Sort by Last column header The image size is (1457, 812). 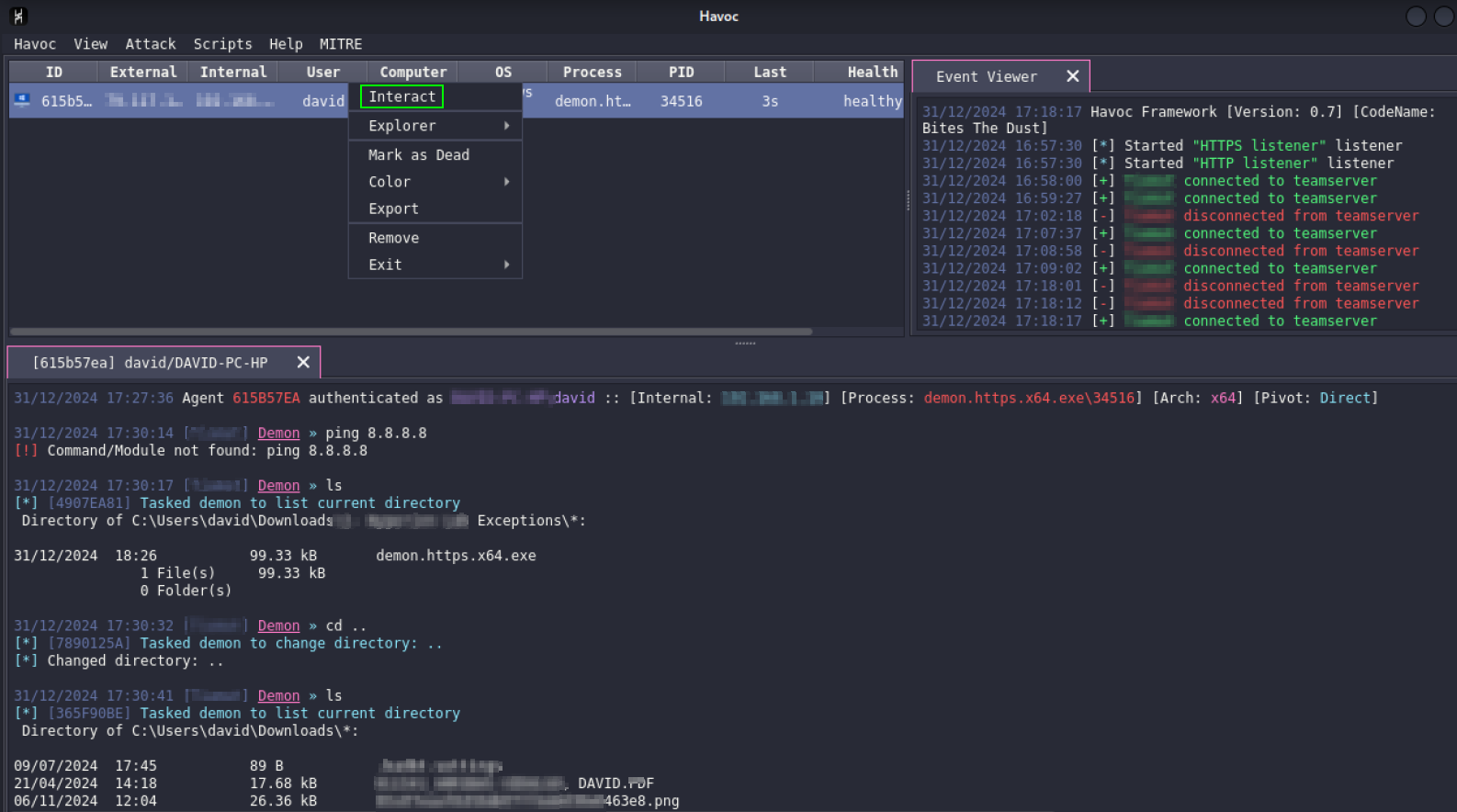770,72
